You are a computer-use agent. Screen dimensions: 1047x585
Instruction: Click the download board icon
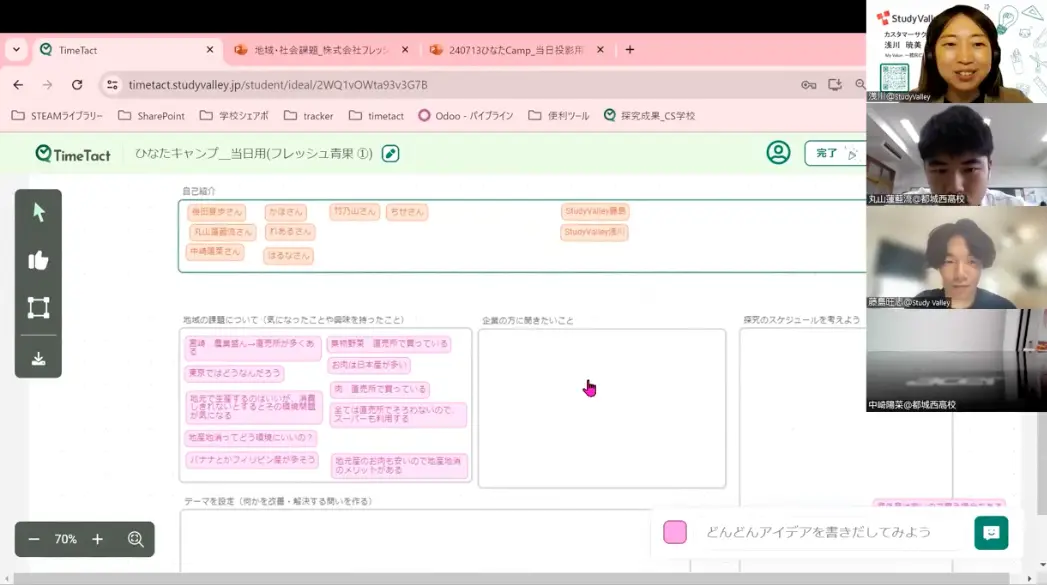coord(39,358)
